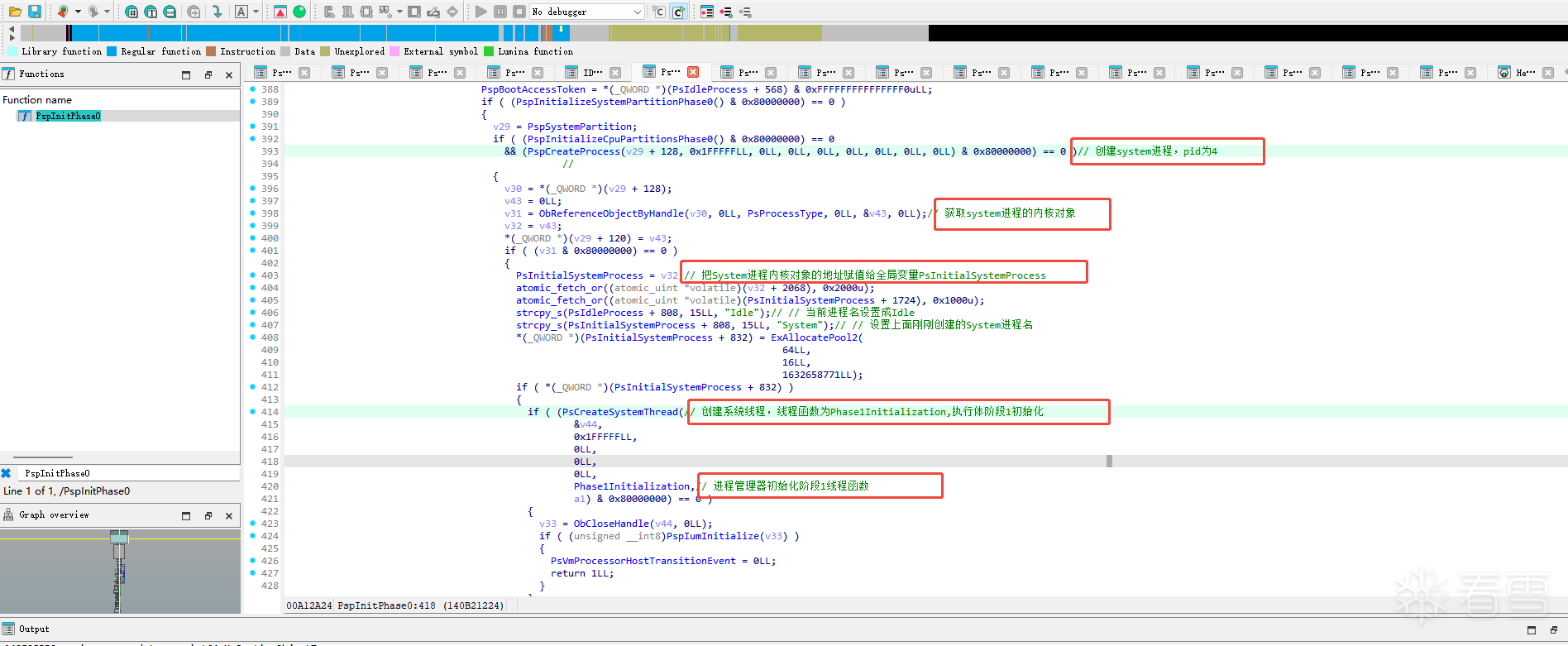
Task: Click 'PsCreateSystemThread' on line 414
Action: [620, 412]
